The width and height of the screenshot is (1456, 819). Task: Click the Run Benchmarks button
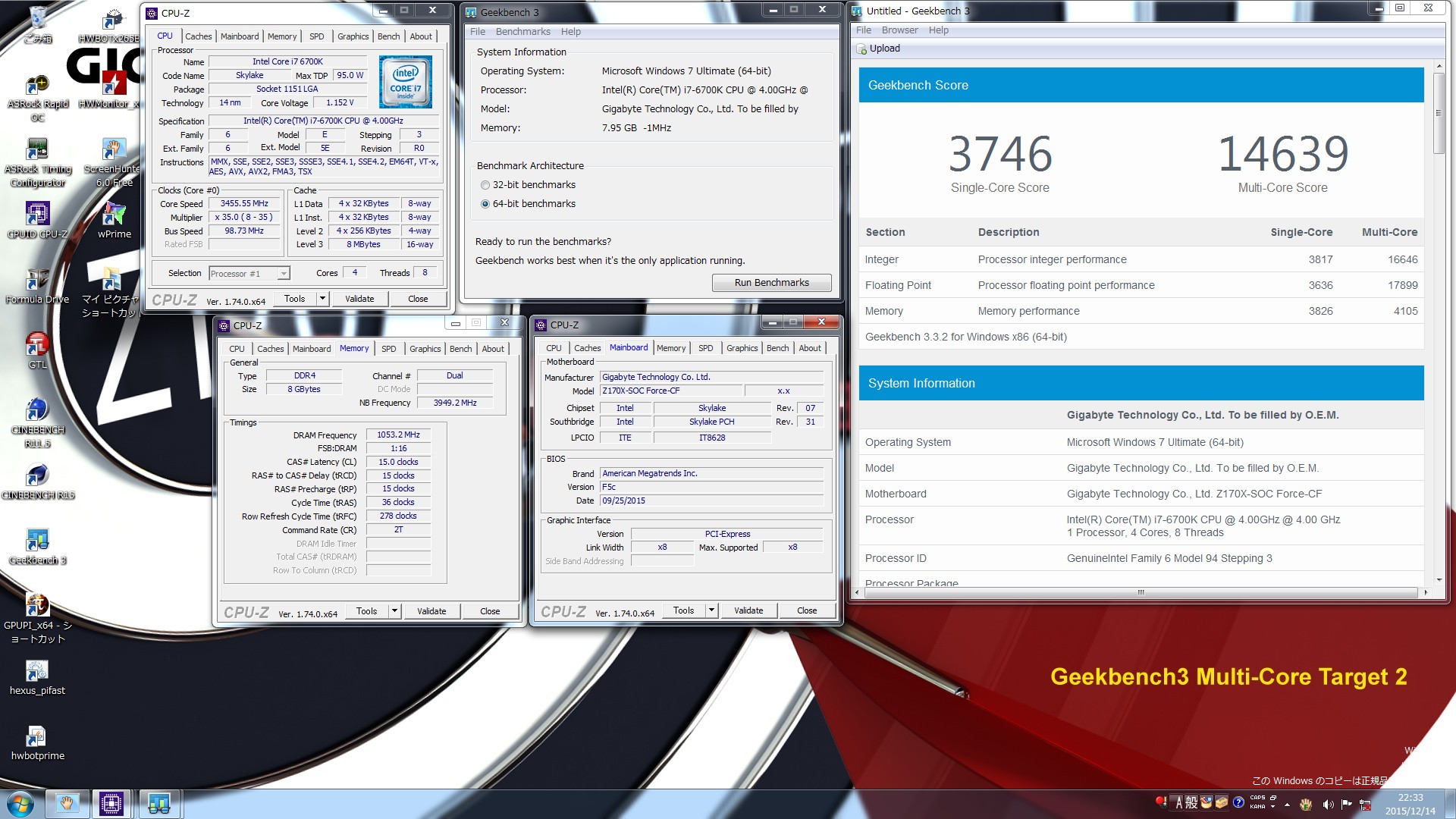click(771, 283)
